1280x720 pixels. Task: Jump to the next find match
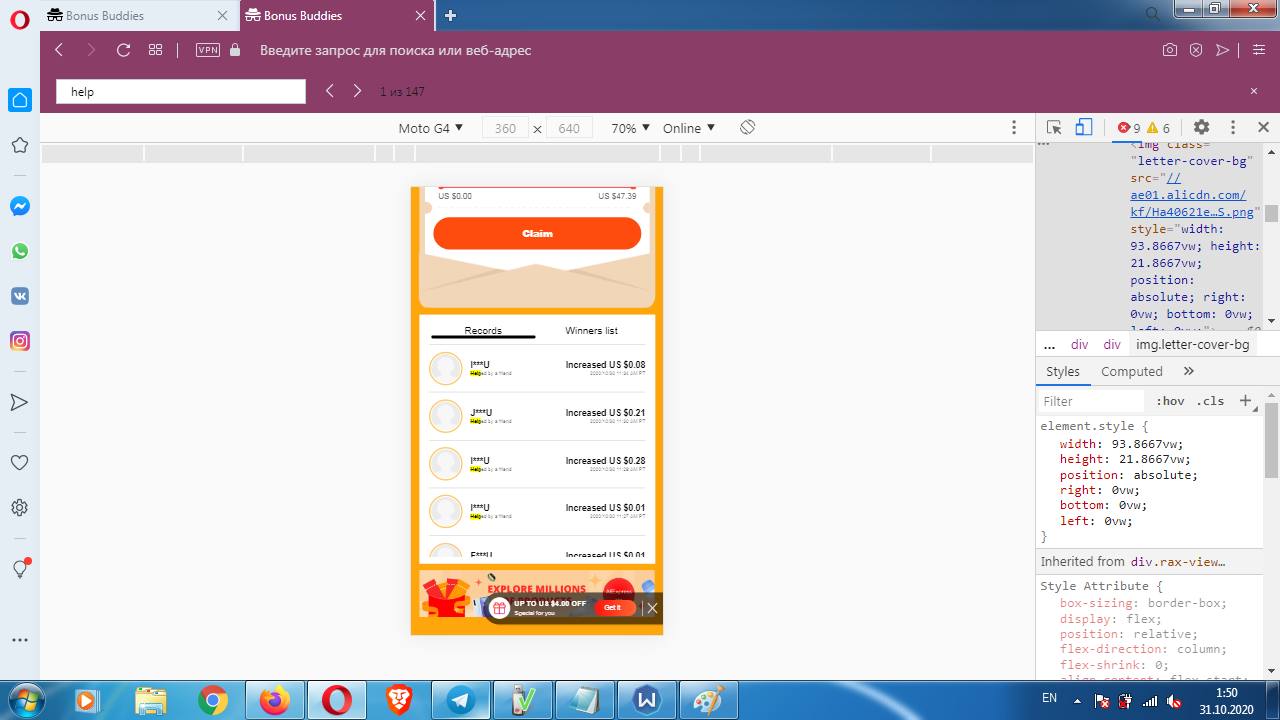pyautogui.click(x=357, y=91)
